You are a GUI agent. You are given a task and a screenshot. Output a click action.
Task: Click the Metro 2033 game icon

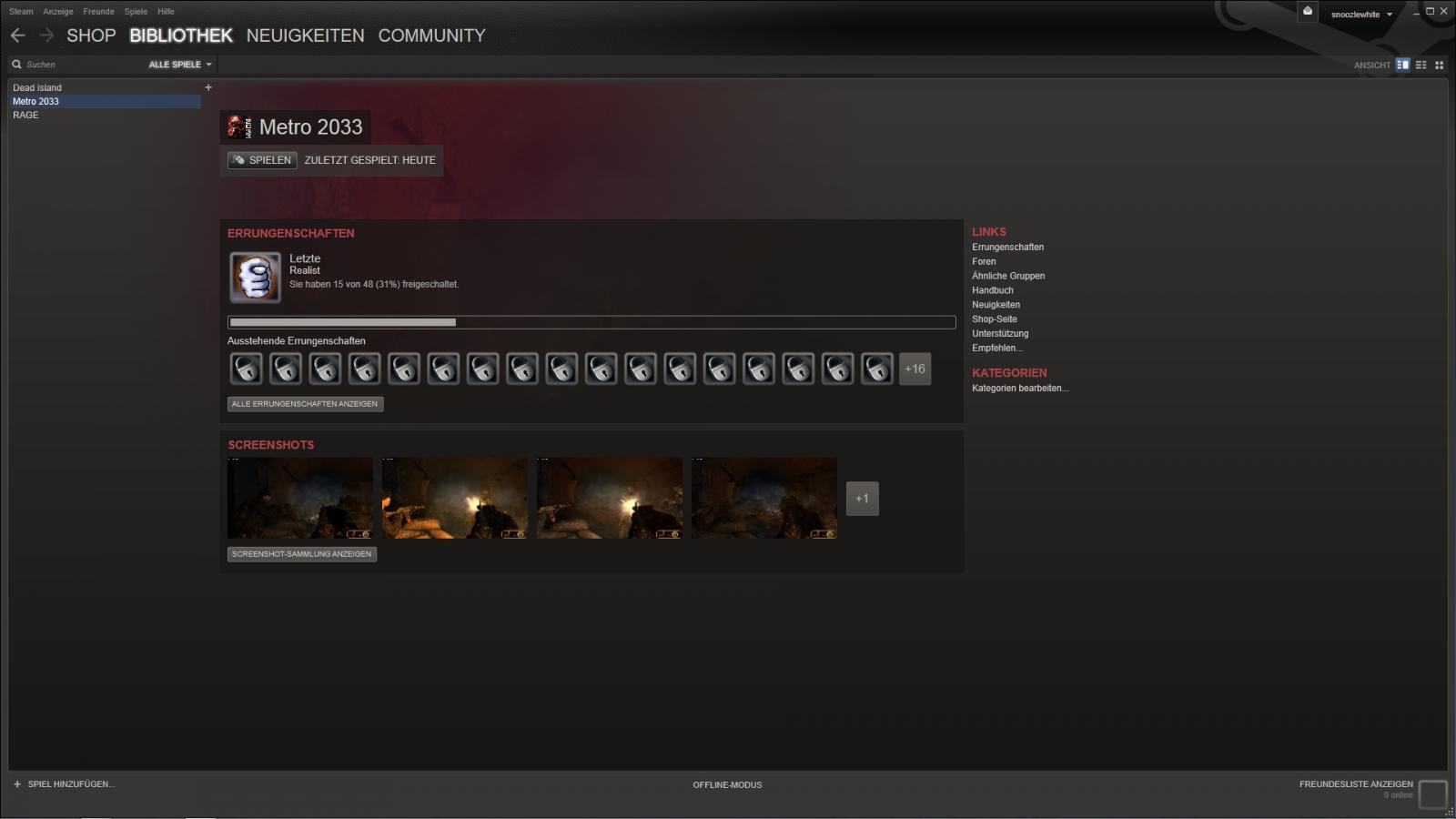[239, 126]
